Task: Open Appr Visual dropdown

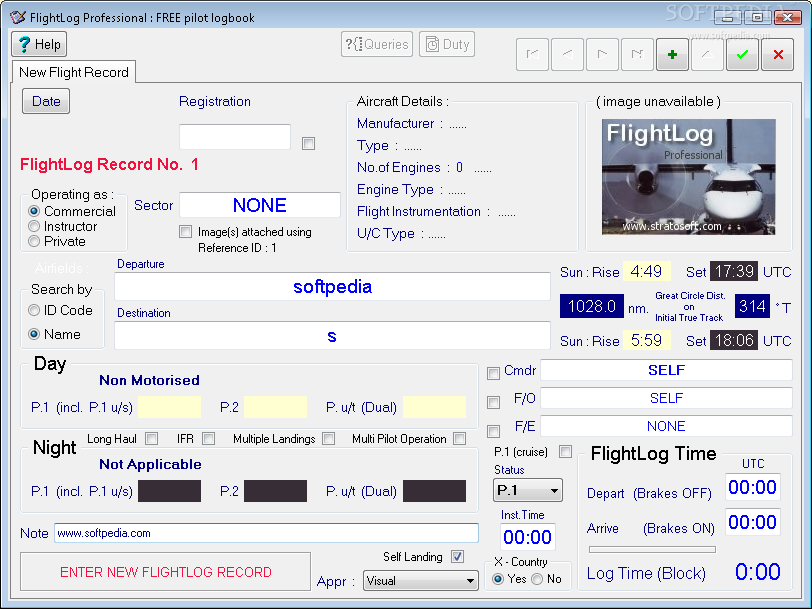Action: point(420,581)
